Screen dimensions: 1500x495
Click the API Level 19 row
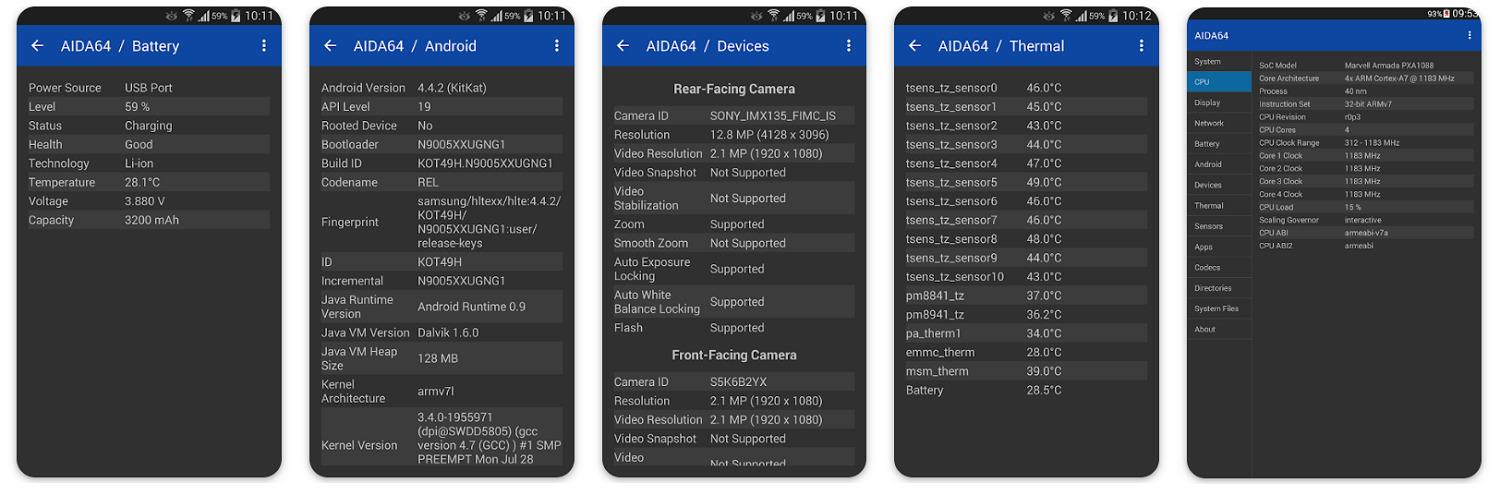tap(441, 107)
